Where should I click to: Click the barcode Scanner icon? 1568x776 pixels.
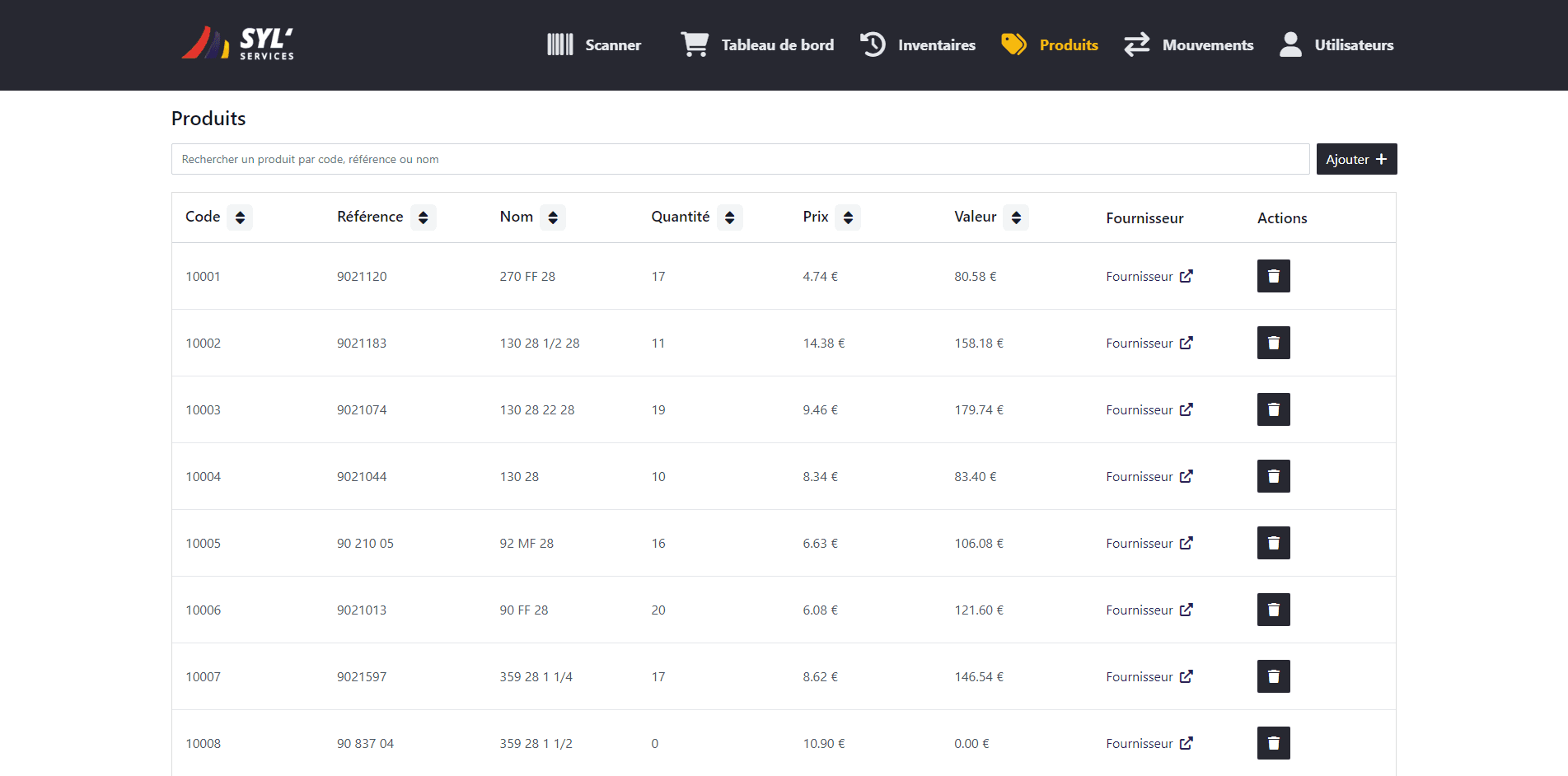[560, 44]
